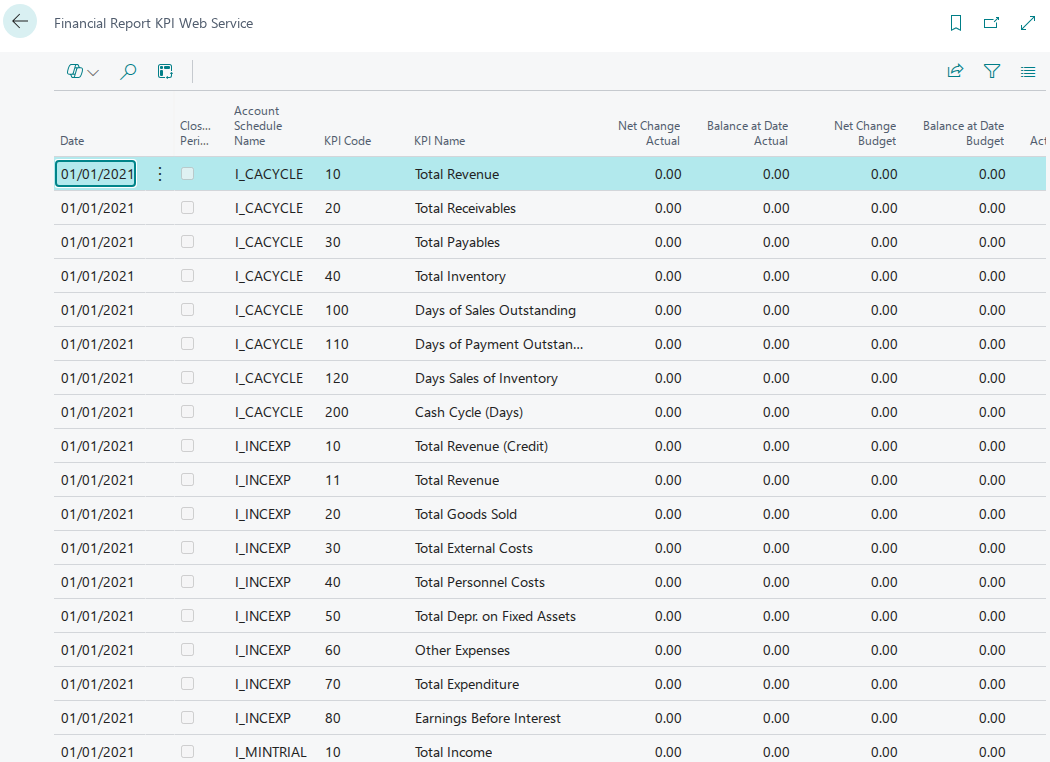The height and width of the screenshot is (762, 1050).
Task: Select the Total Goods Sold cell
Action: pyautogui.click(x=465, y=514)
